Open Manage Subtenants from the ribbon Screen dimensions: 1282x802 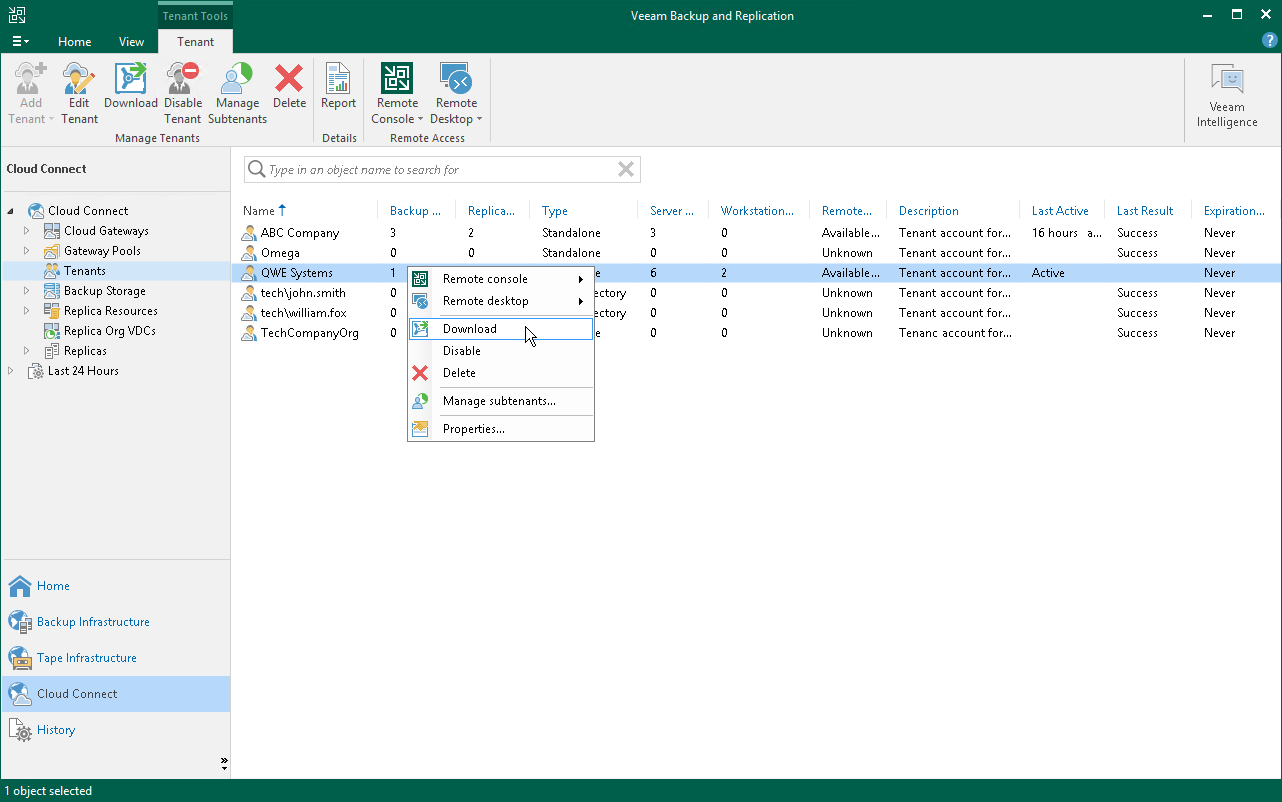[x=237, y=92]
